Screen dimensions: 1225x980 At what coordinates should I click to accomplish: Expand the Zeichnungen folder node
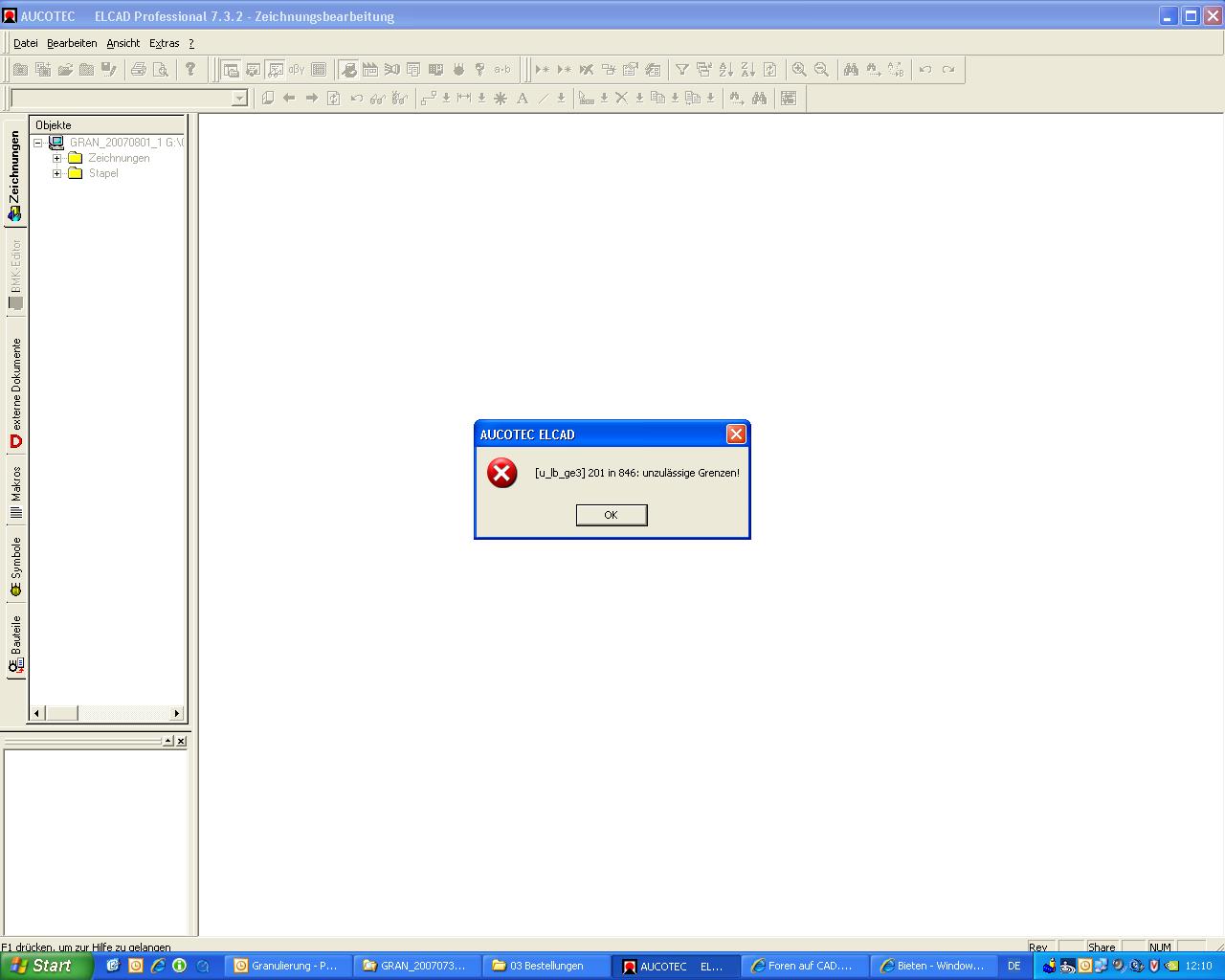pyautogui.click(x=56, y=159)
